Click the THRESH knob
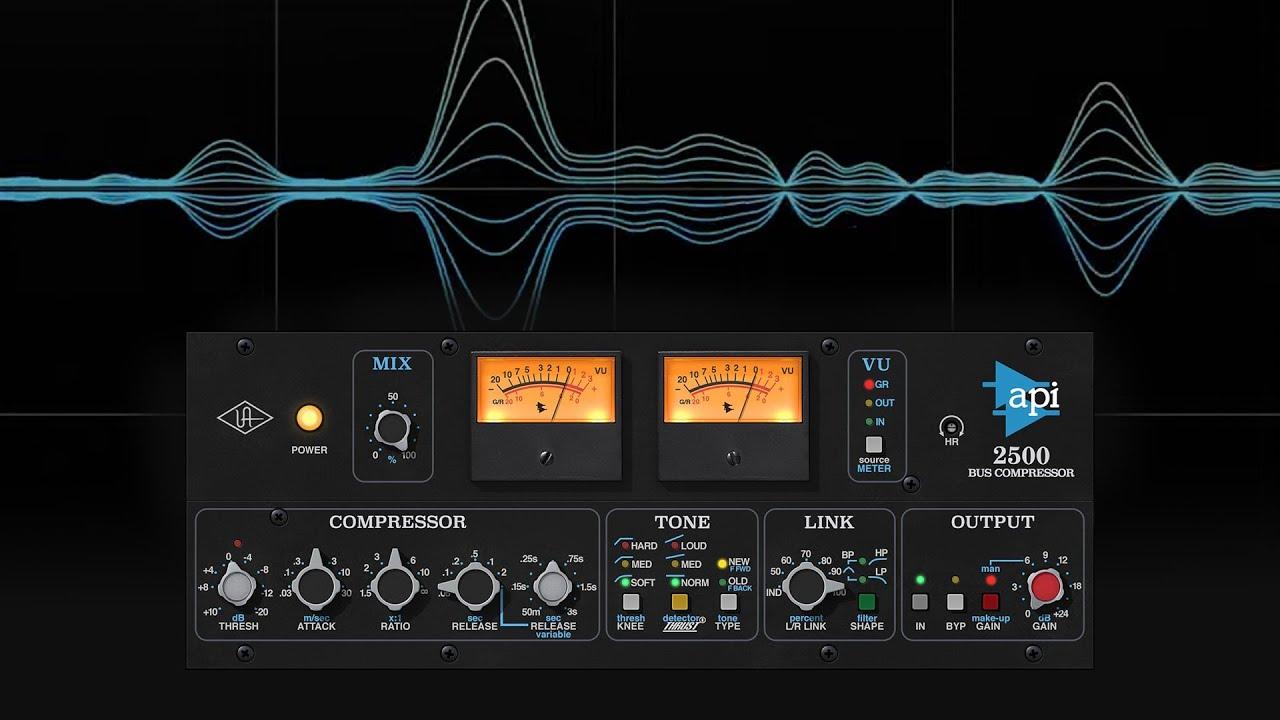The image size is (1280, 720). pos(238,586)
